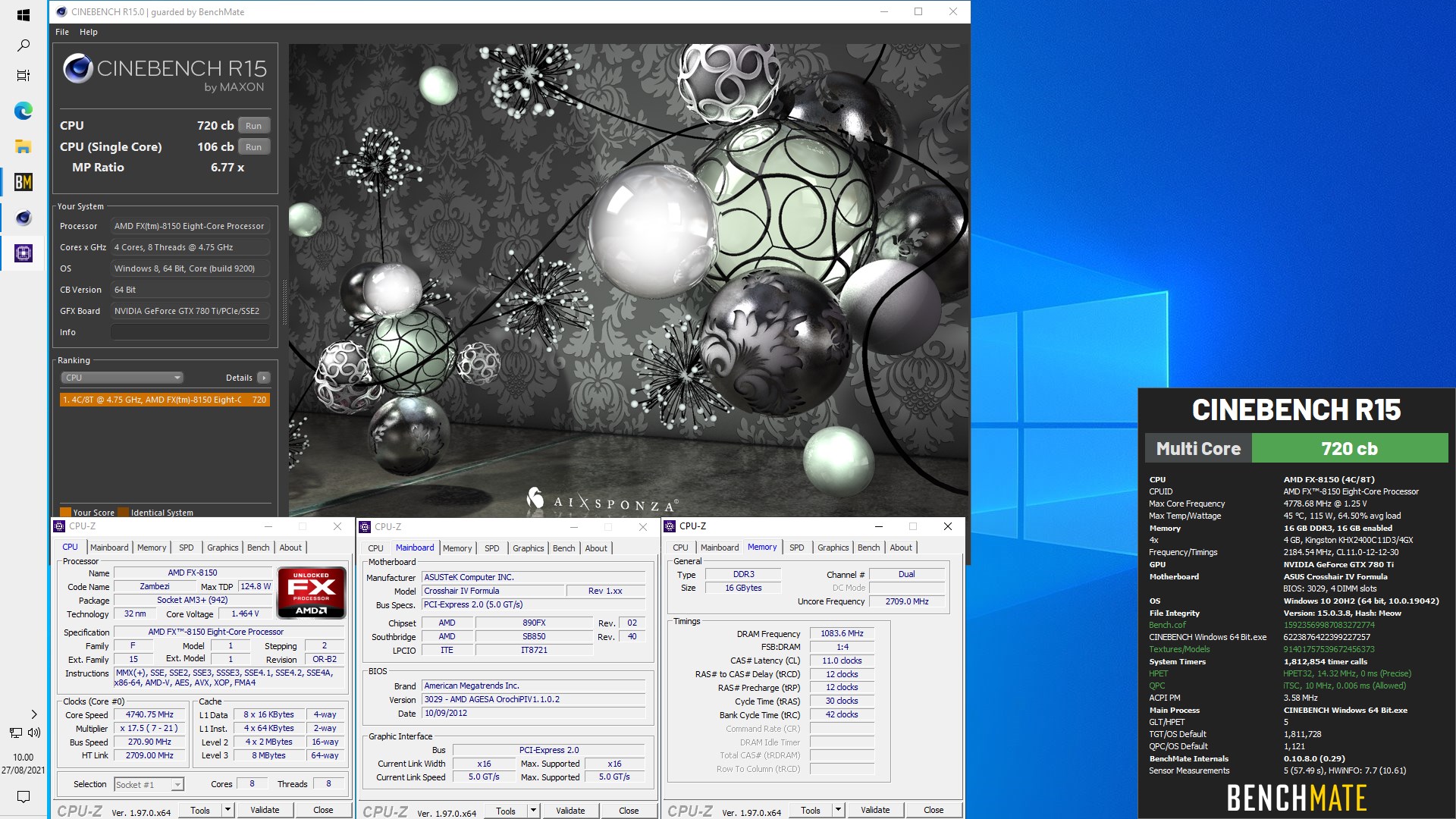Switch to the Cinebench taskbar icon
This screenshot has width=1456, height=819.
pyautogui.click(x=23, y=218)
